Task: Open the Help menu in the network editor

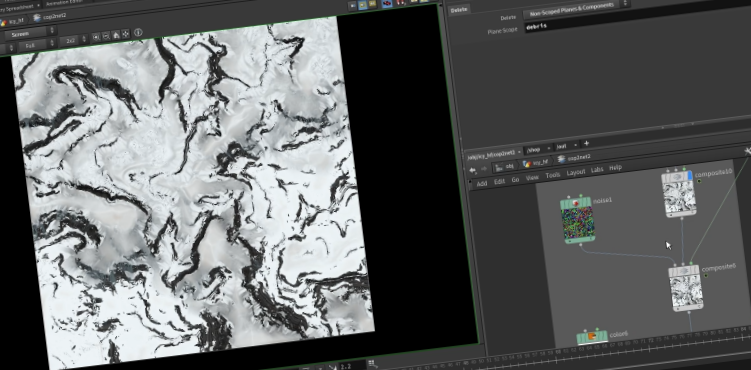Action: [x=615, y=168]
